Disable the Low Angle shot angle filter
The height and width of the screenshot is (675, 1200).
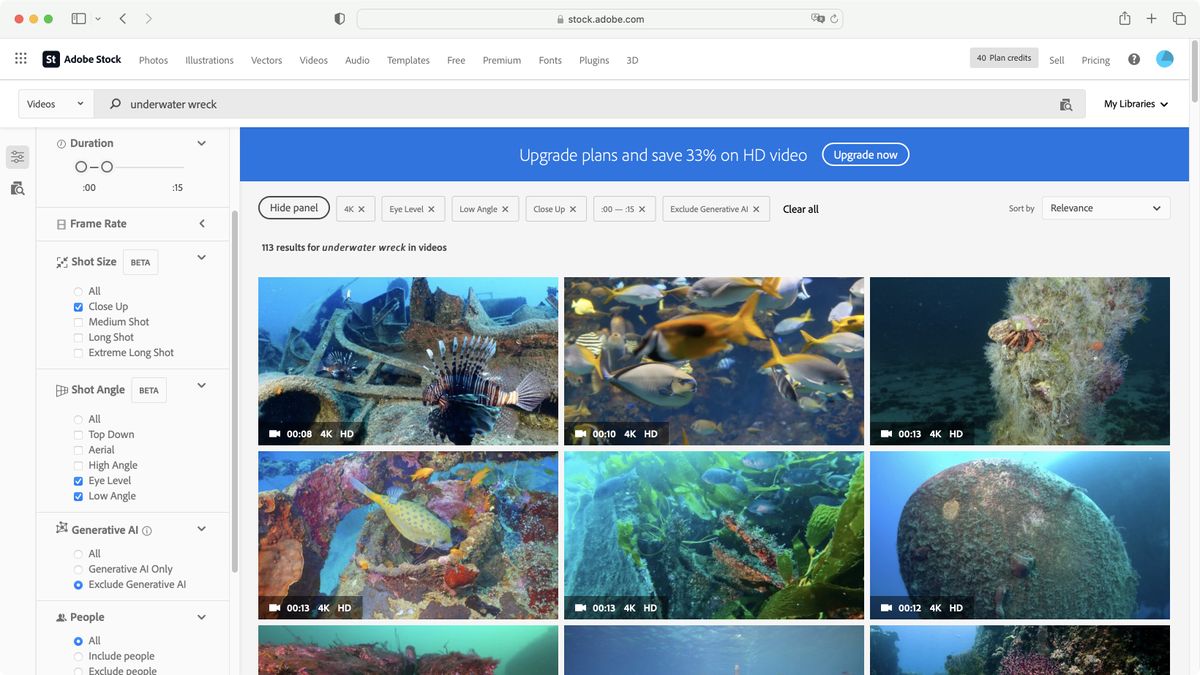point(78,495)
